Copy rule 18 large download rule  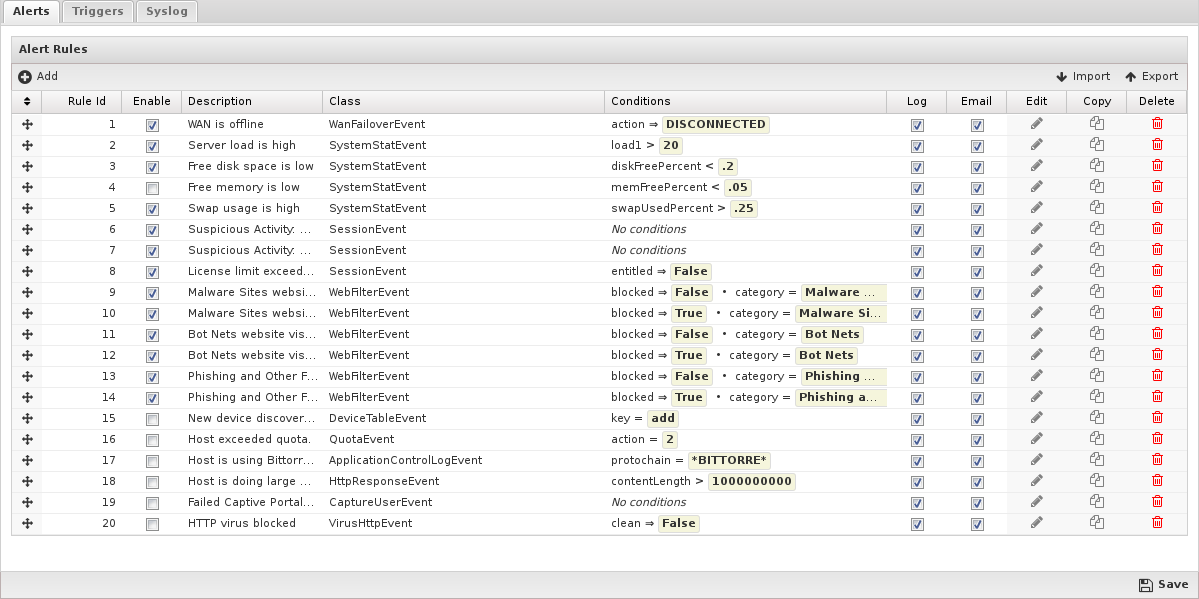point(1097,480)
